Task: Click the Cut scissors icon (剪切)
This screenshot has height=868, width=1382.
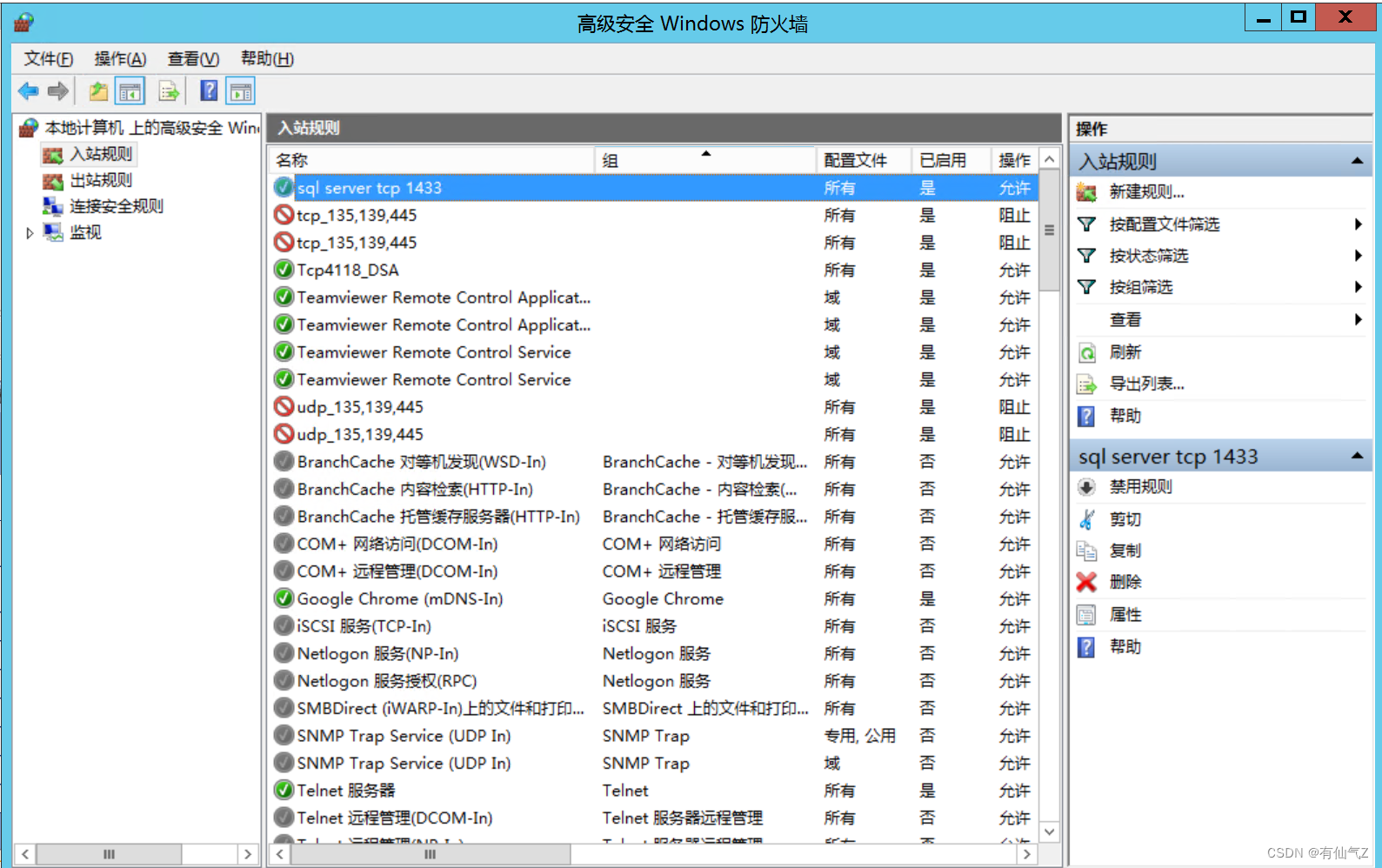Action: point(1086,519)
